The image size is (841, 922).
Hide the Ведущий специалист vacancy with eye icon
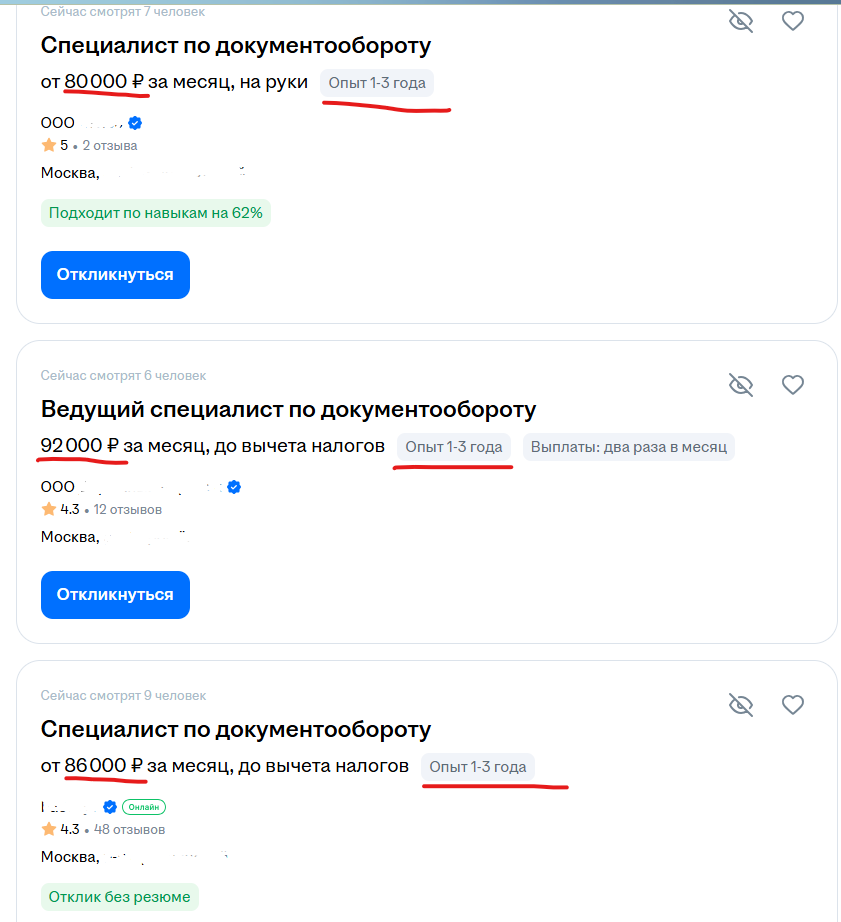741,385
